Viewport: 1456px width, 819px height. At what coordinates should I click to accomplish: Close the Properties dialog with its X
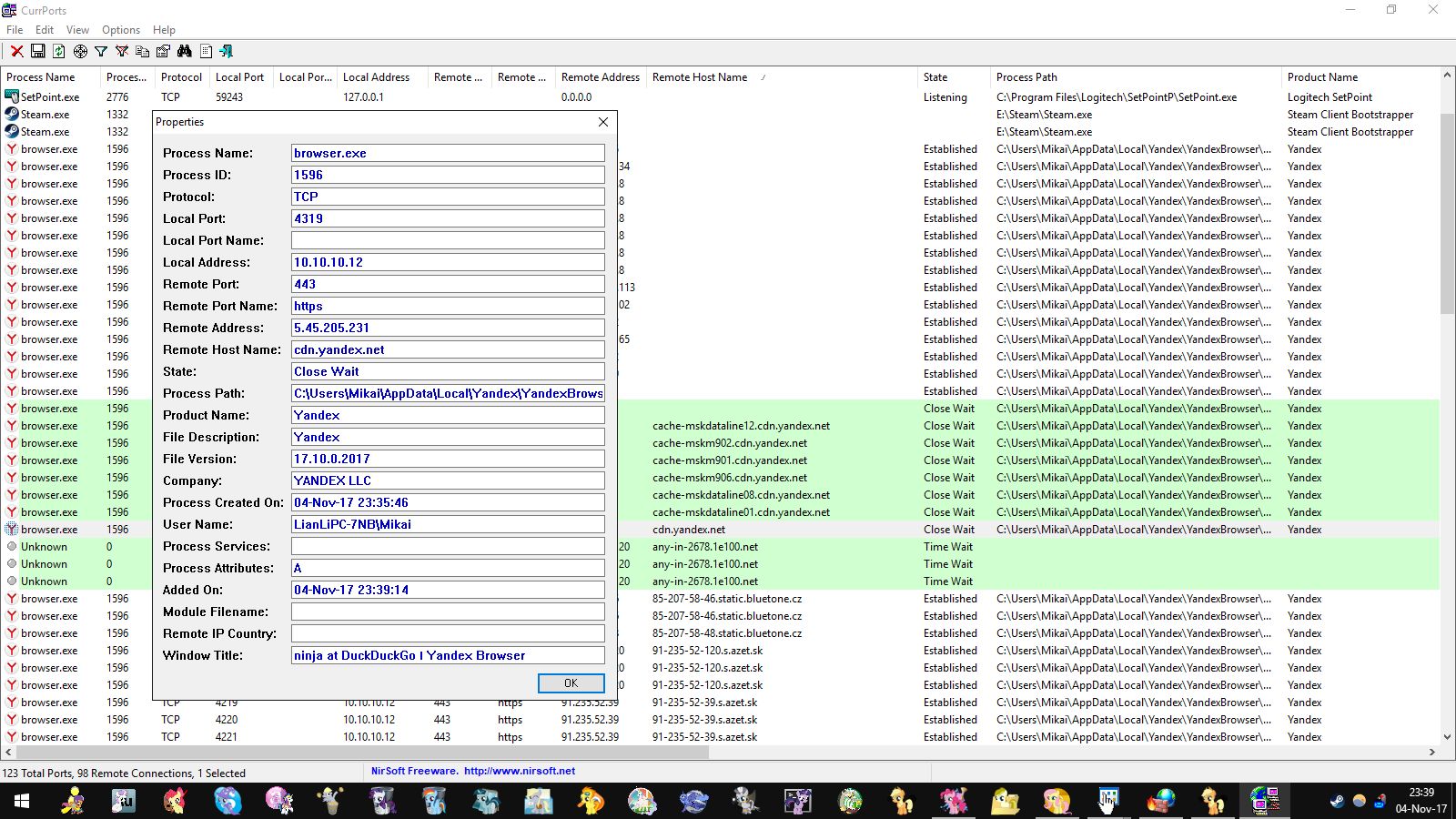click(602, 122)
